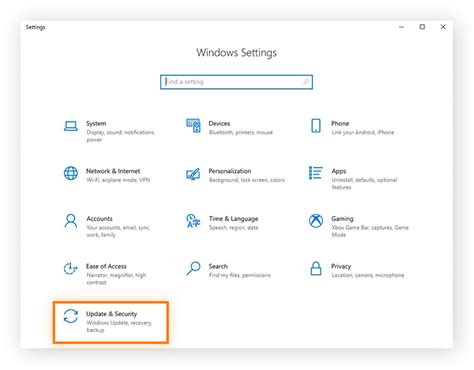Image resolution: width=474 pixels, height=370 pixels.
Task: Click 'Bluetooth, printers, mouse' description
Action: tap(241, 133)
